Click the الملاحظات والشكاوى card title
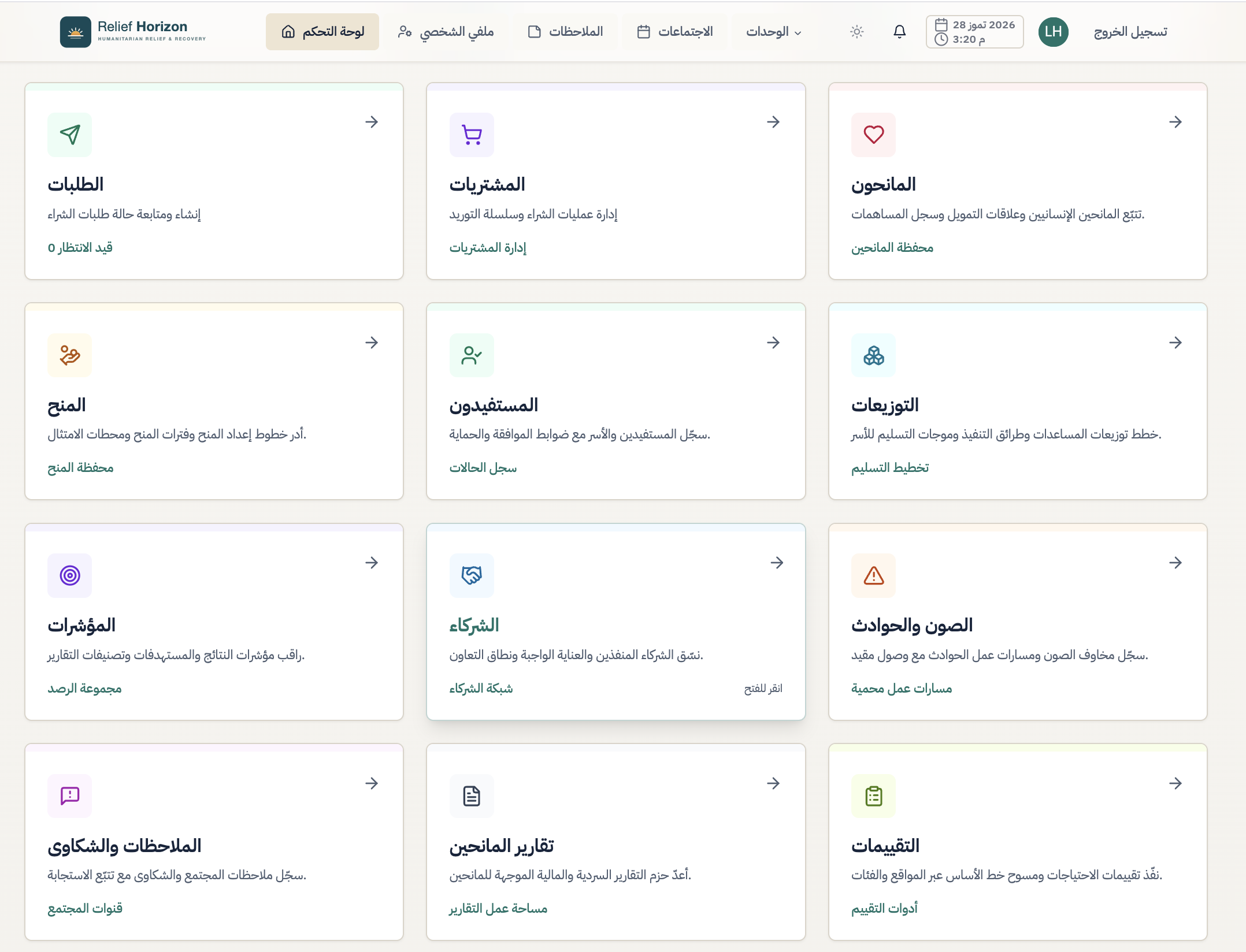 (124, 846)
